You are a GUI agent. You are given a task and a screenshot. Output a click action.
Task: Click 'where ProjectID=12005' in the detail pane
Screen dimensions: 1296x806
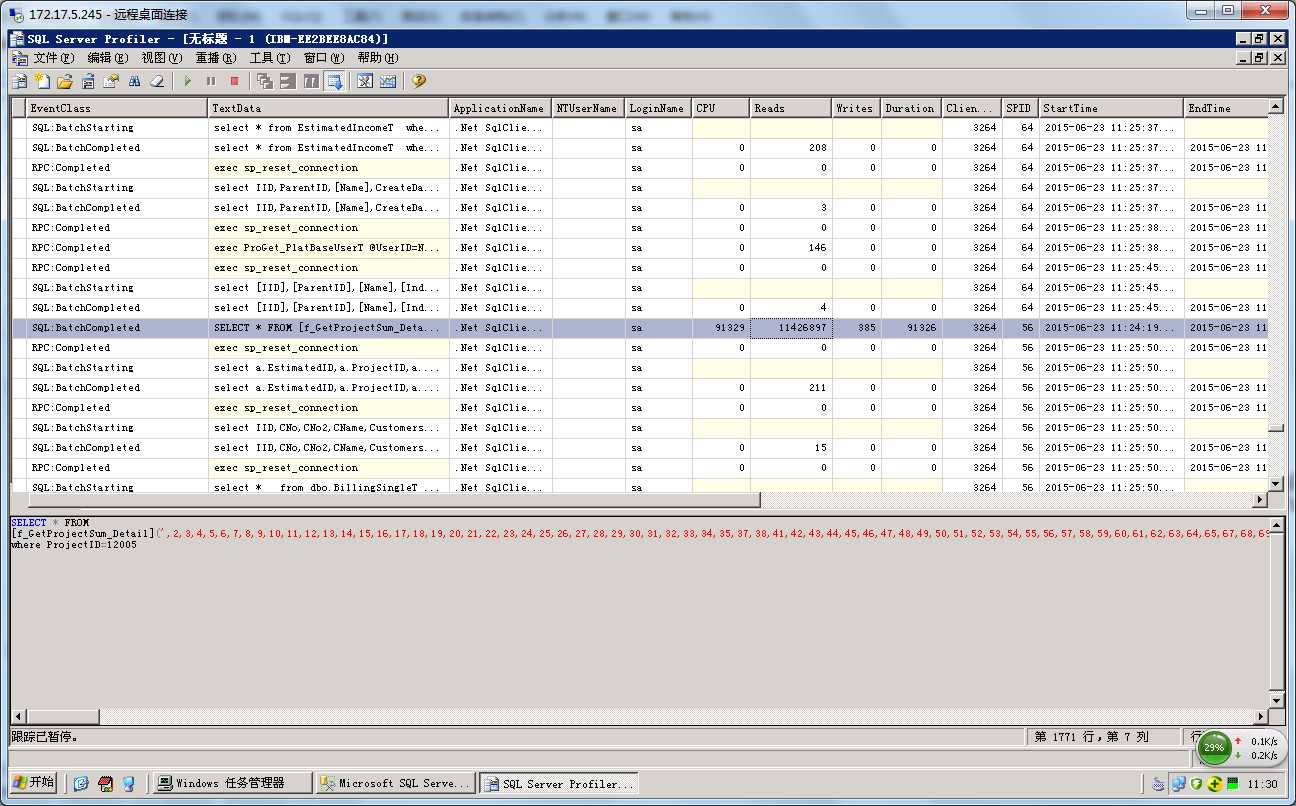[x=73, y=545]
